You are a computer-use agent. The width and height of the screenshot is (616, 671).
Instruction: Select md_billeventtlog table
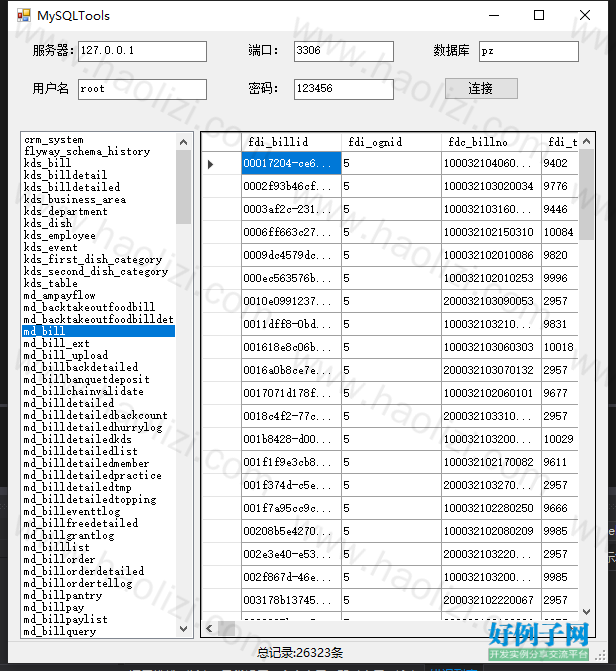click(x=98, y=511)
